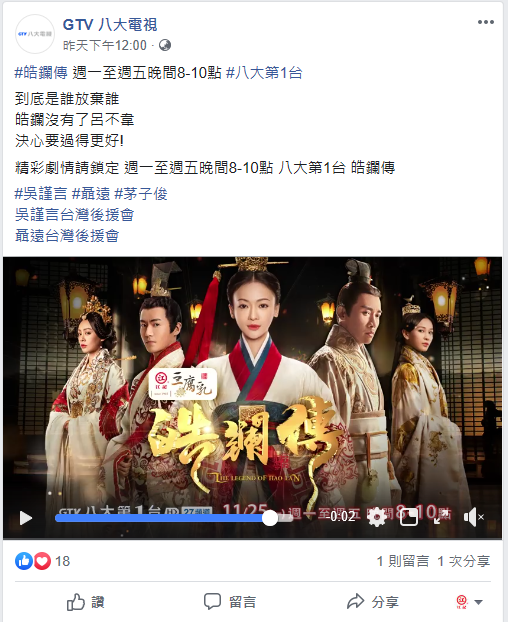Open the 聶遠台灣後援會 page link

click(67, 236)
